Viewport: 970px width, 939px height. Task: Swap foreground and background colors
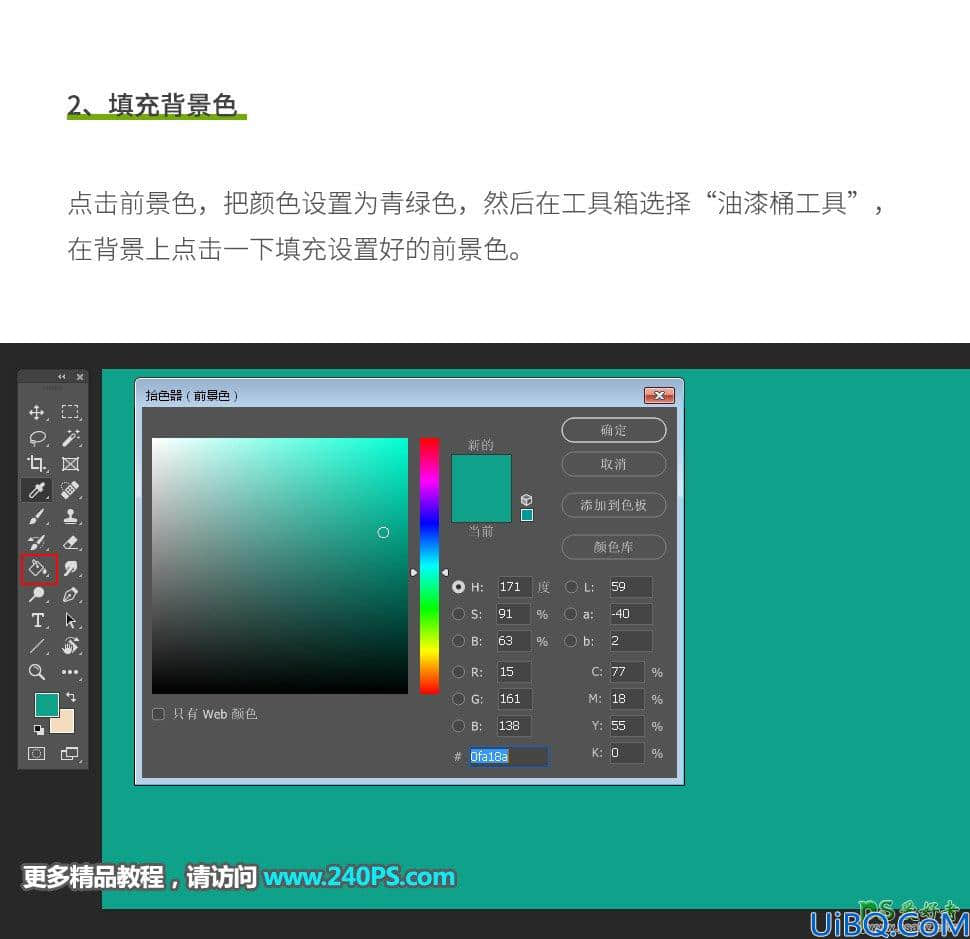pos(71,697)
